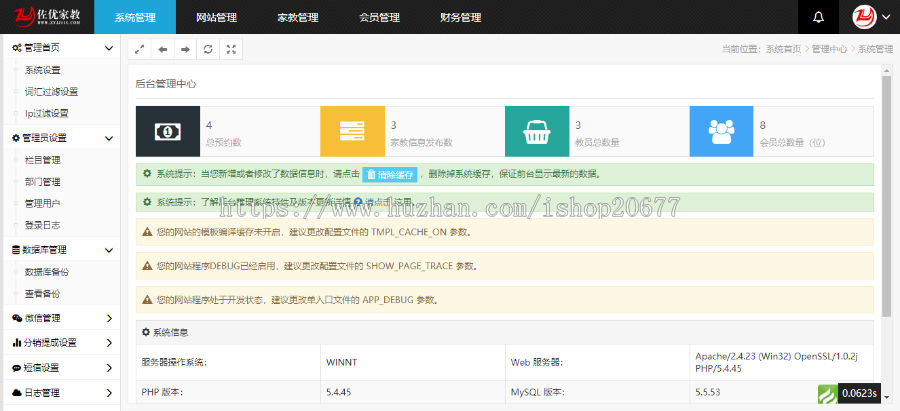
Task: Click the database icon beside 数据库管理
Action: click(x=16, y=250)
